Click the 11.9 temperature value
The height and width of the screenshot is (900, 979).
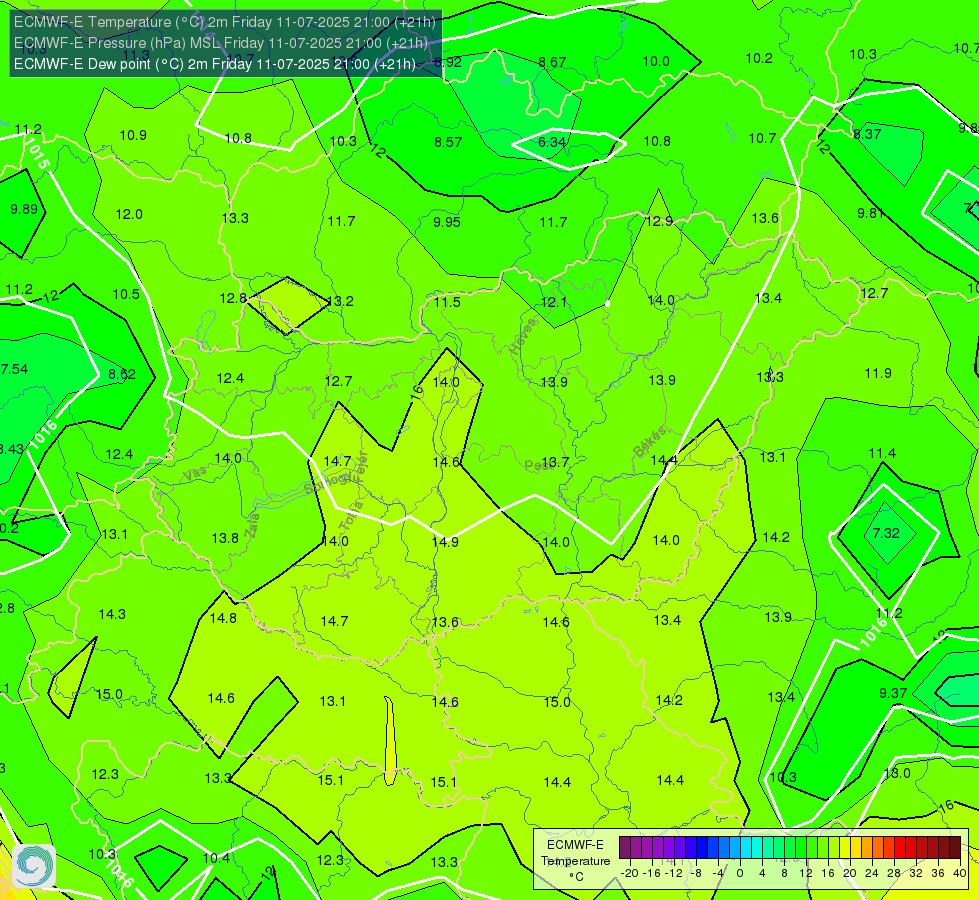click(x=878, y=373)
